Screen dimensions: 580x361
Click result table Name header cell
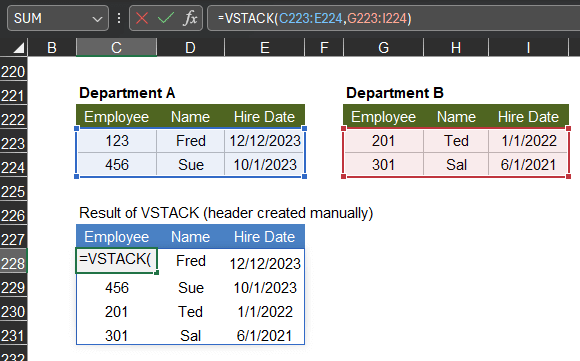coord(190,237)
